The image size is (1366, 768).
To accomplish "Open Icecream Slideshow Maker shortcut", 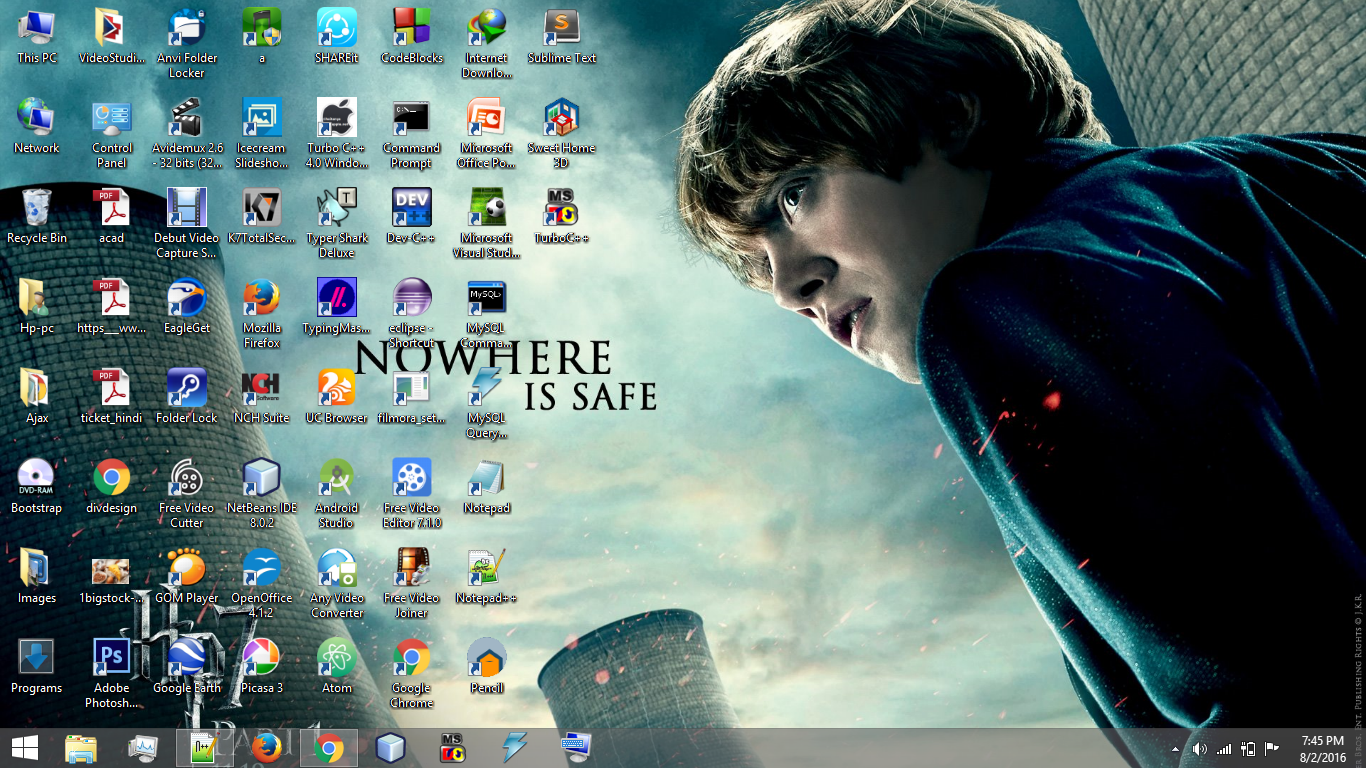I will [x=262, y=134].
